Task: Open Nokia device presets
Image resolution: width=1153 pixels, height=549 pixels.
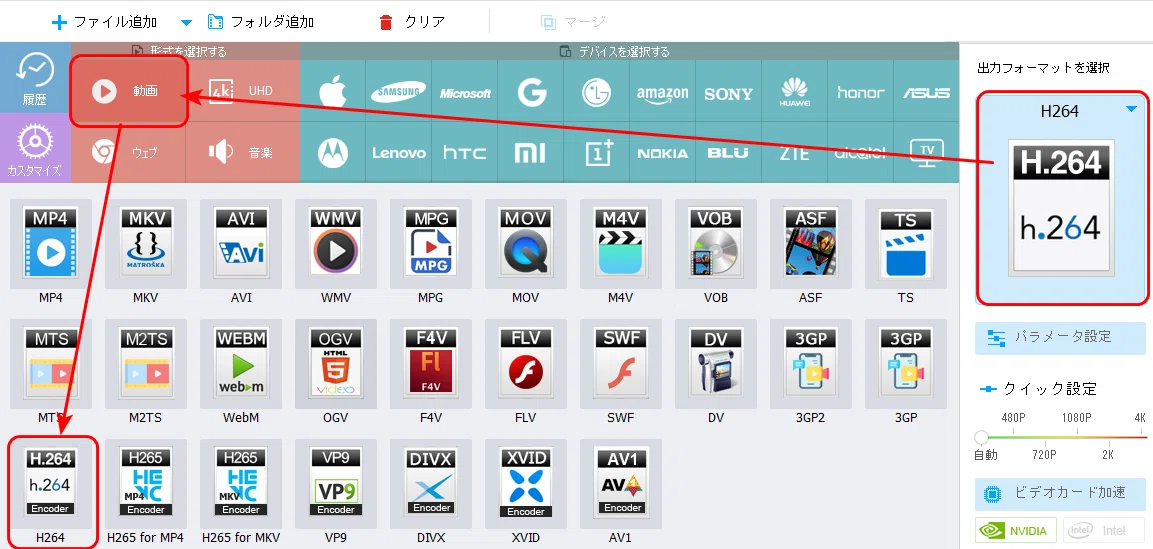Action: [x=663, y=152]
